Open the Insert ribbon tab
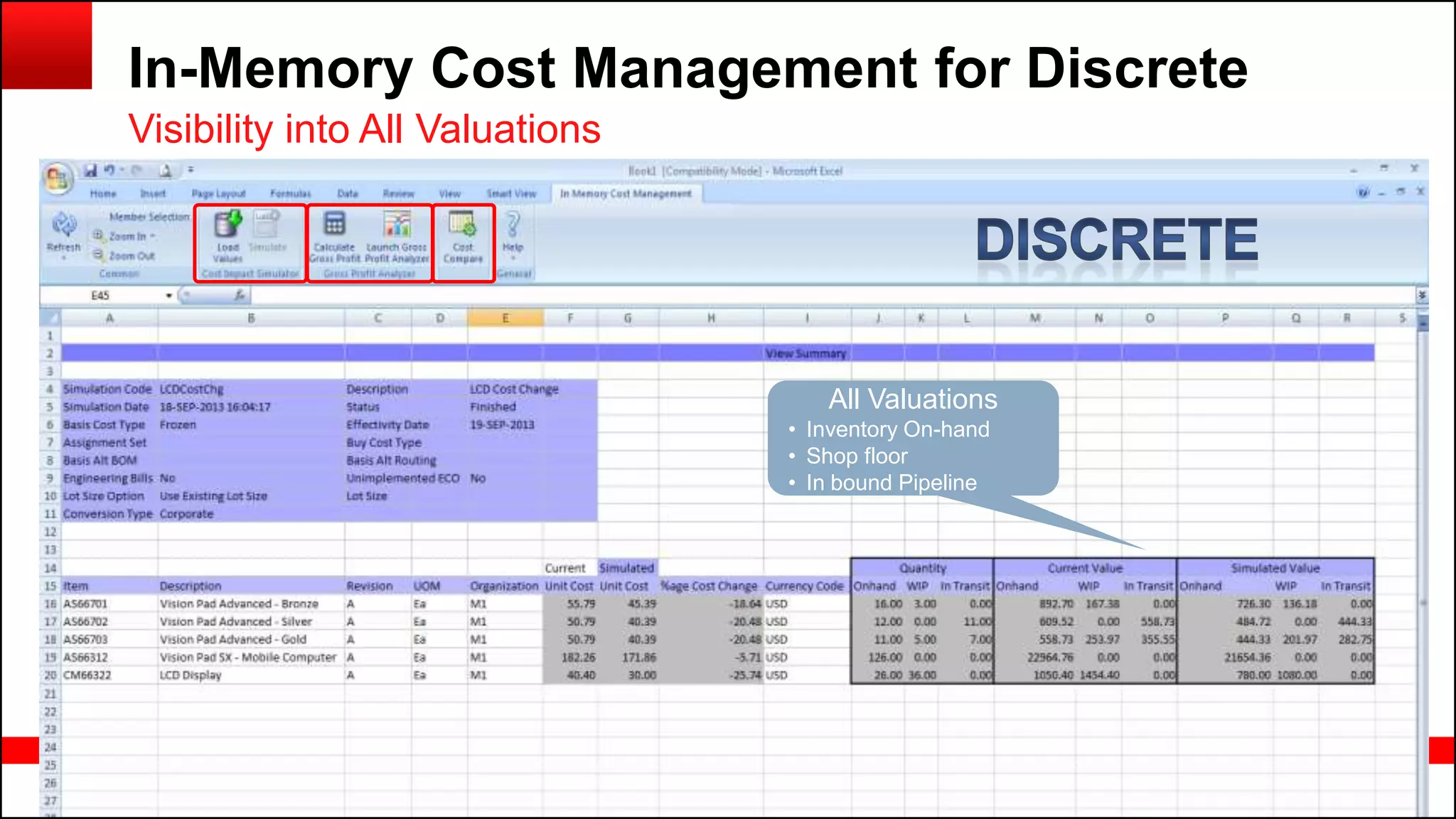Screen dimensions: 1456x819 pos(153,193)
